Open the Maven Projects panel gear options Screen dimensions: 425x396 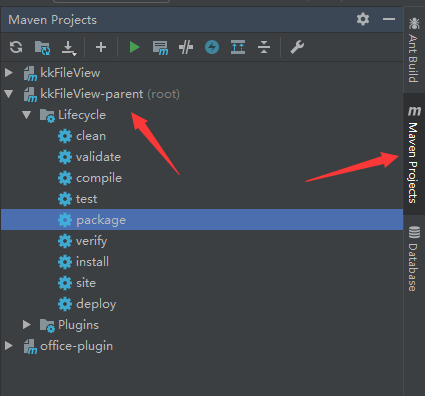(363, 19)
